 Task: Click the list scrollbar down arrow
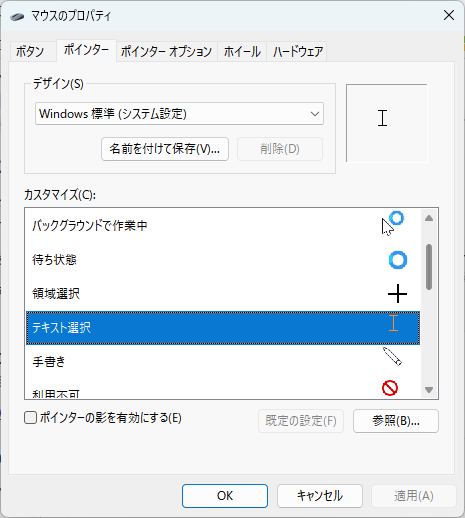pos(429,390)
